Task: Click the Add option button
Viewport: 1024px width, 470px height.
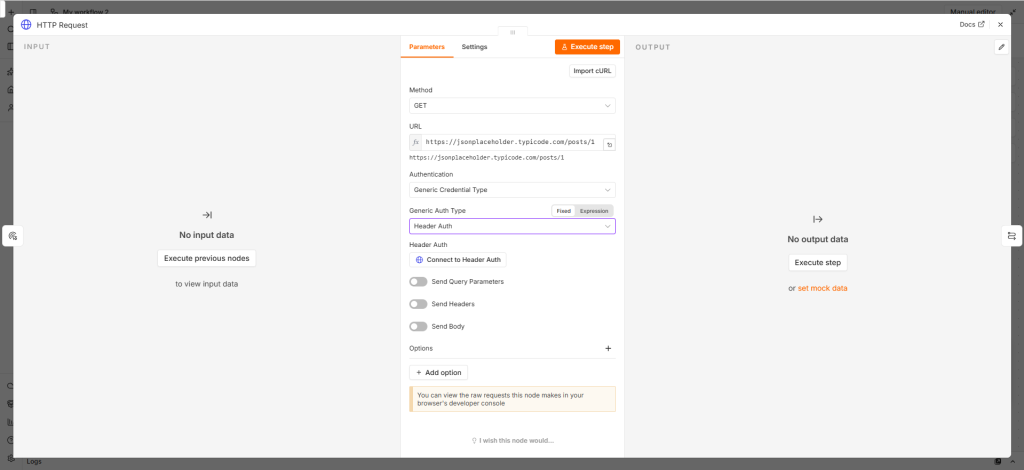Action: pos(438,373)
